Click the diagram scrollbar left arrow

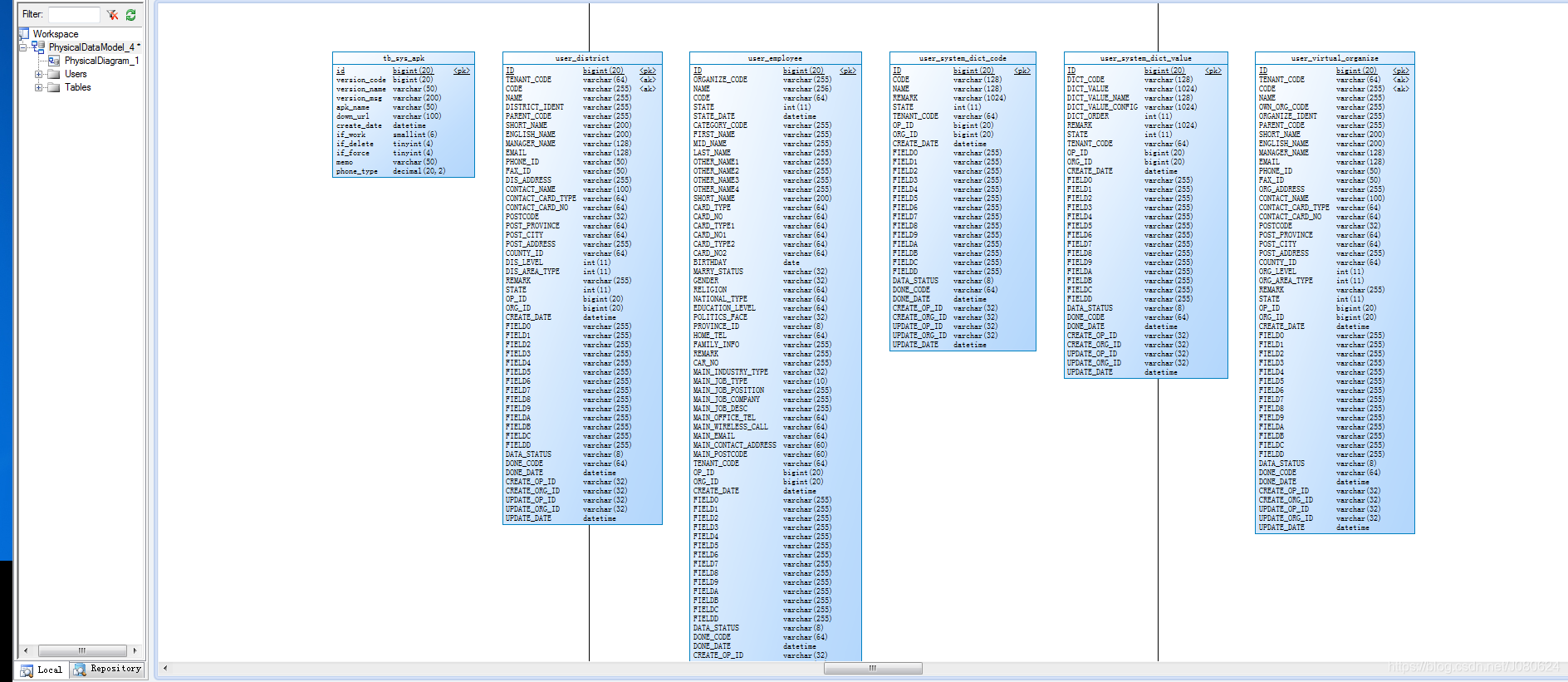coord(165,668)
